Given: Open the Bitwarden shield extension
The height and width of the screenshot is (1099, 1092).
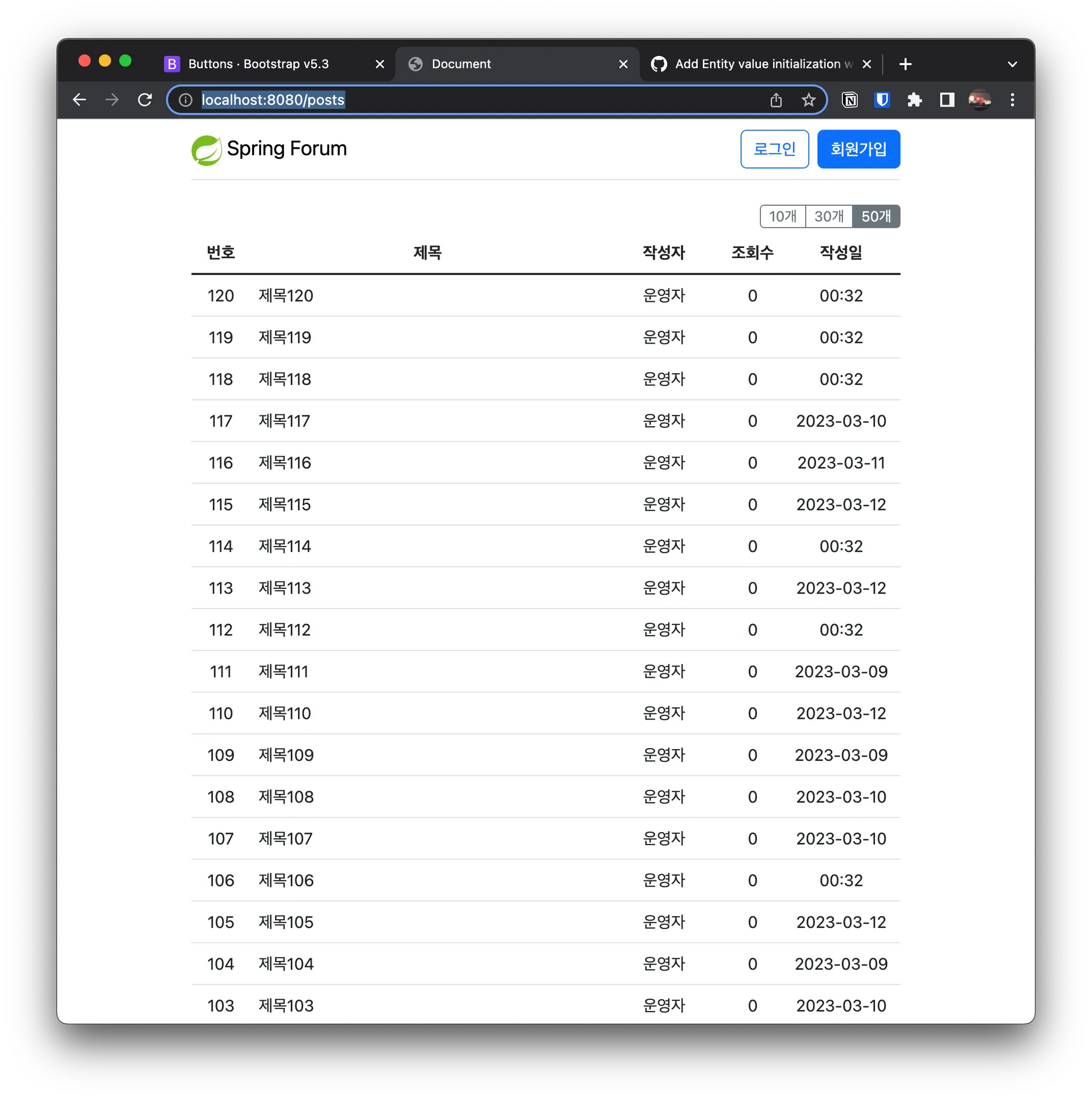Looking at the screenshot, I should pos(881,100).
